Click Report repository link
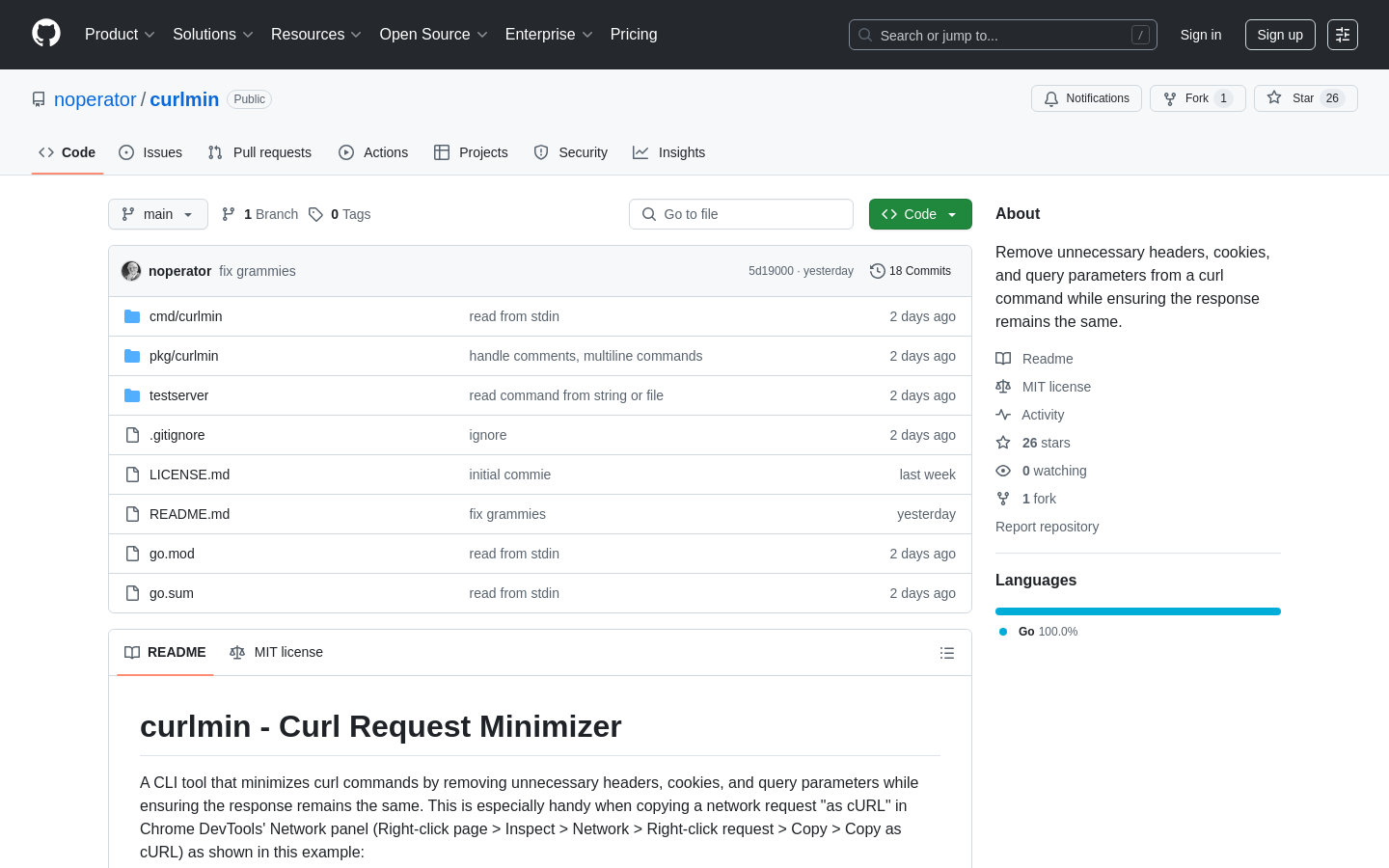Viewport: 1389px width, 868px height. coord(1047,527)
